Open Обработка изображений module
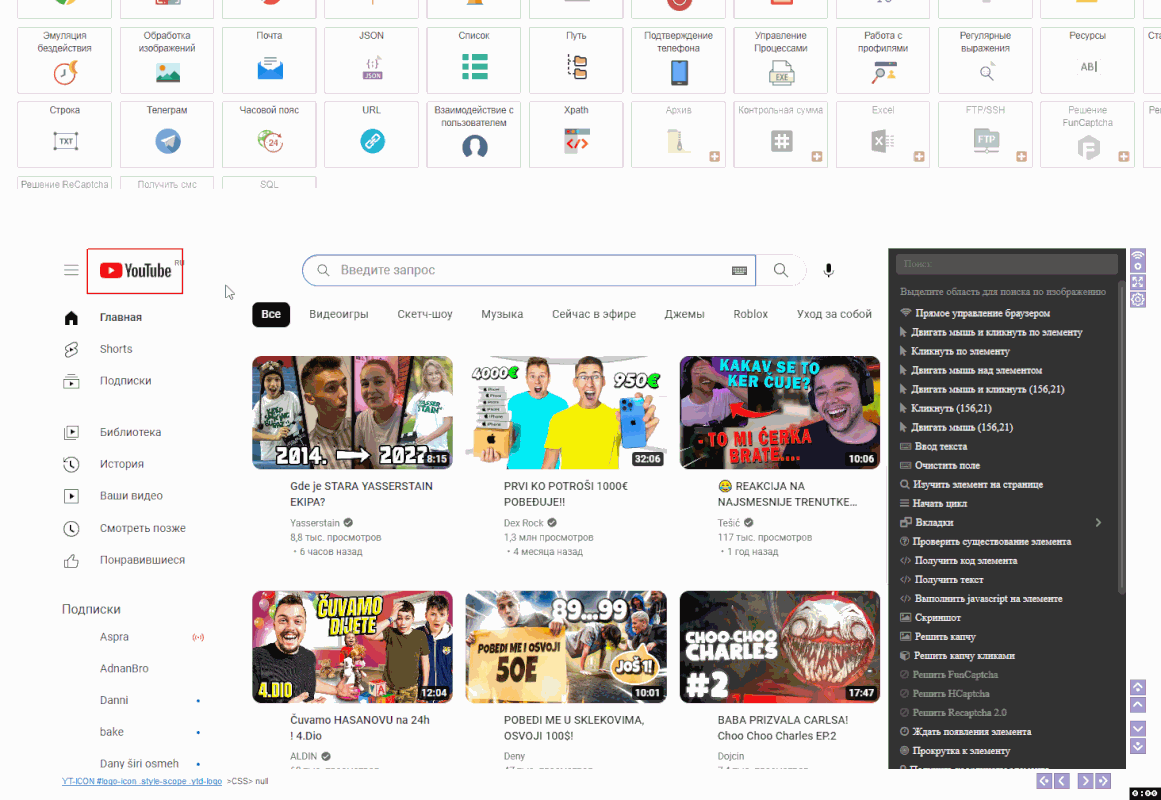This screenshot has width=1161, height=800. click(x=167, y=60)
